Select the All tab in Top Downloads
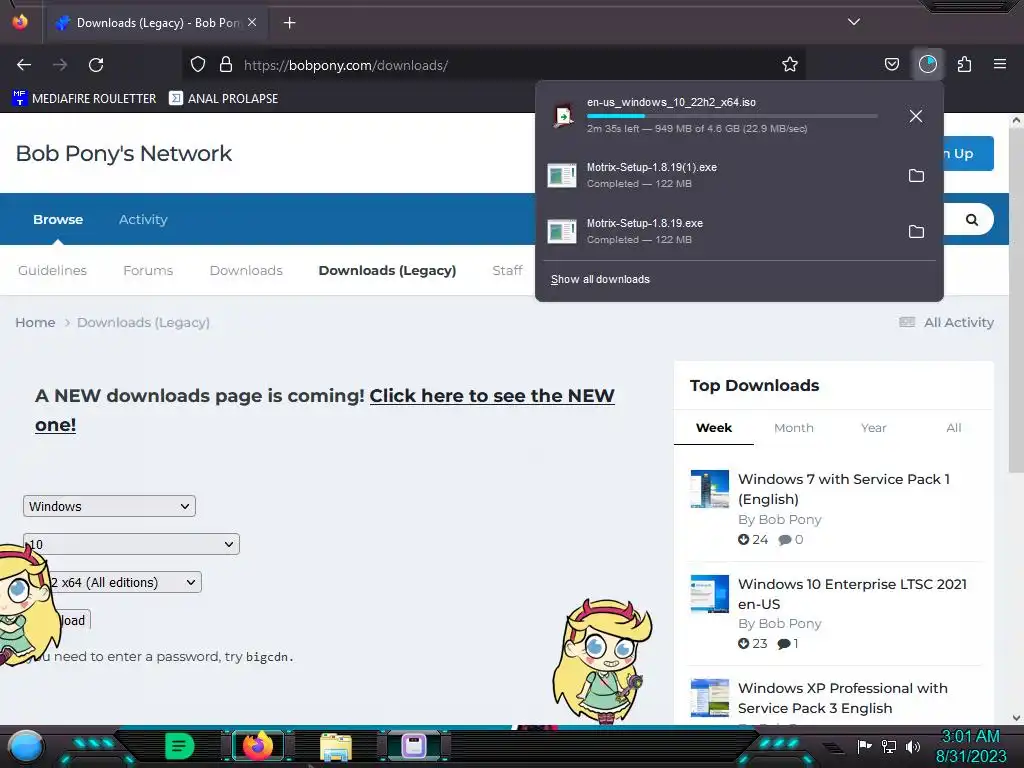Image resolution: width=1024 pixels, height=768 pixels. pyautogui.click(x=953, y=428)
